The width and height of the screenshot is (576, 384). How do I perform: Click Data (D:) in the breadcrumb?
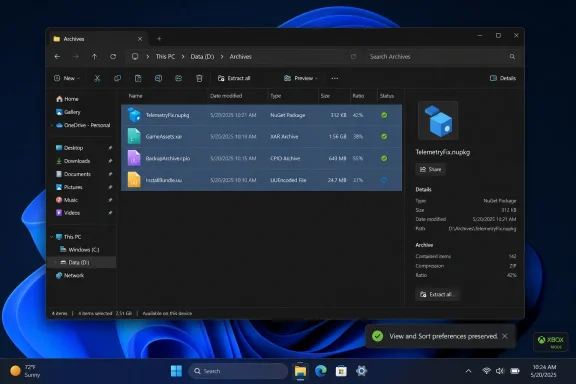click(x=202, y=57)
